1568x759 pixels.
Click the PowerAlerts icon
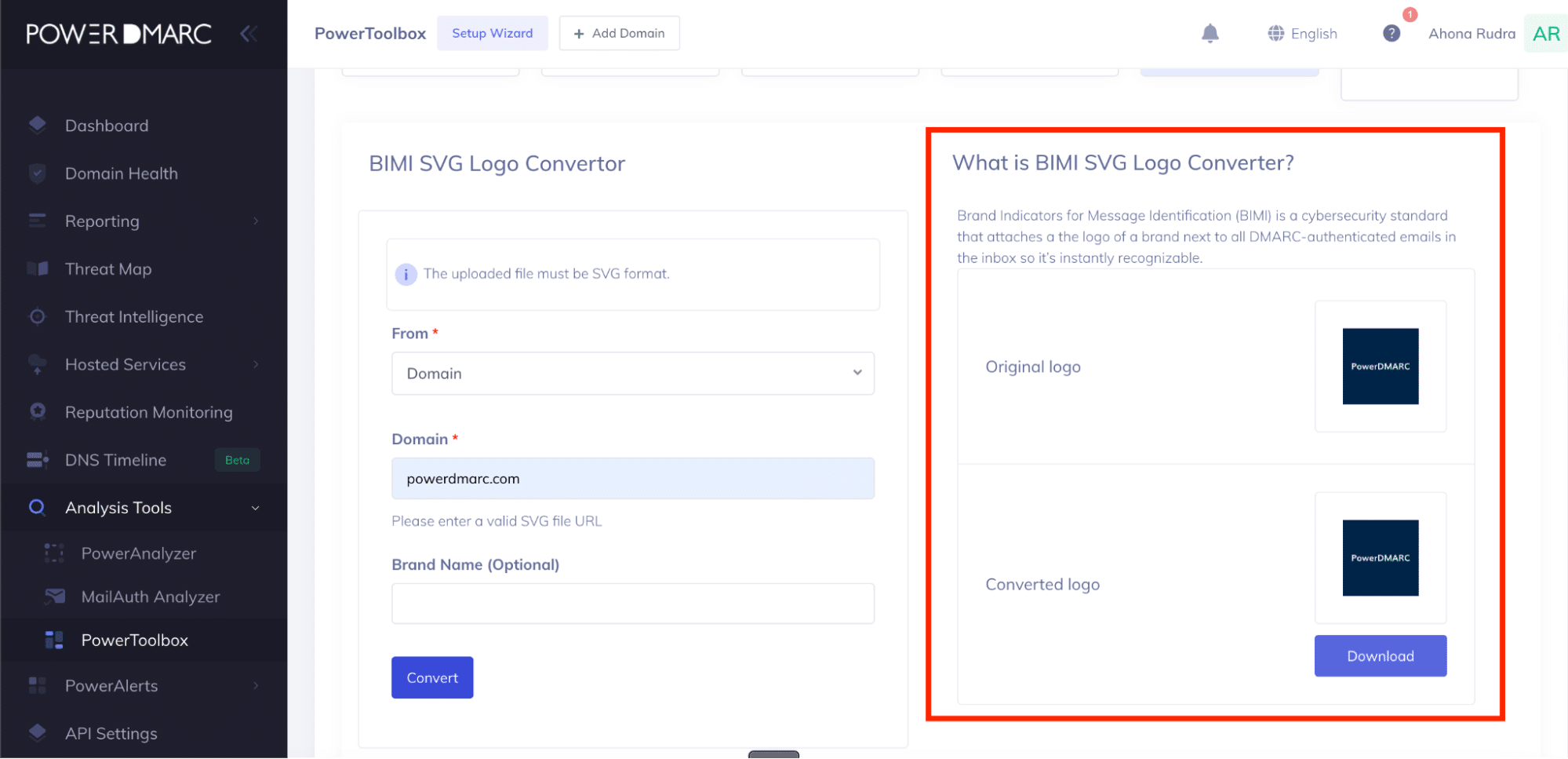click(x=37, y=685)
